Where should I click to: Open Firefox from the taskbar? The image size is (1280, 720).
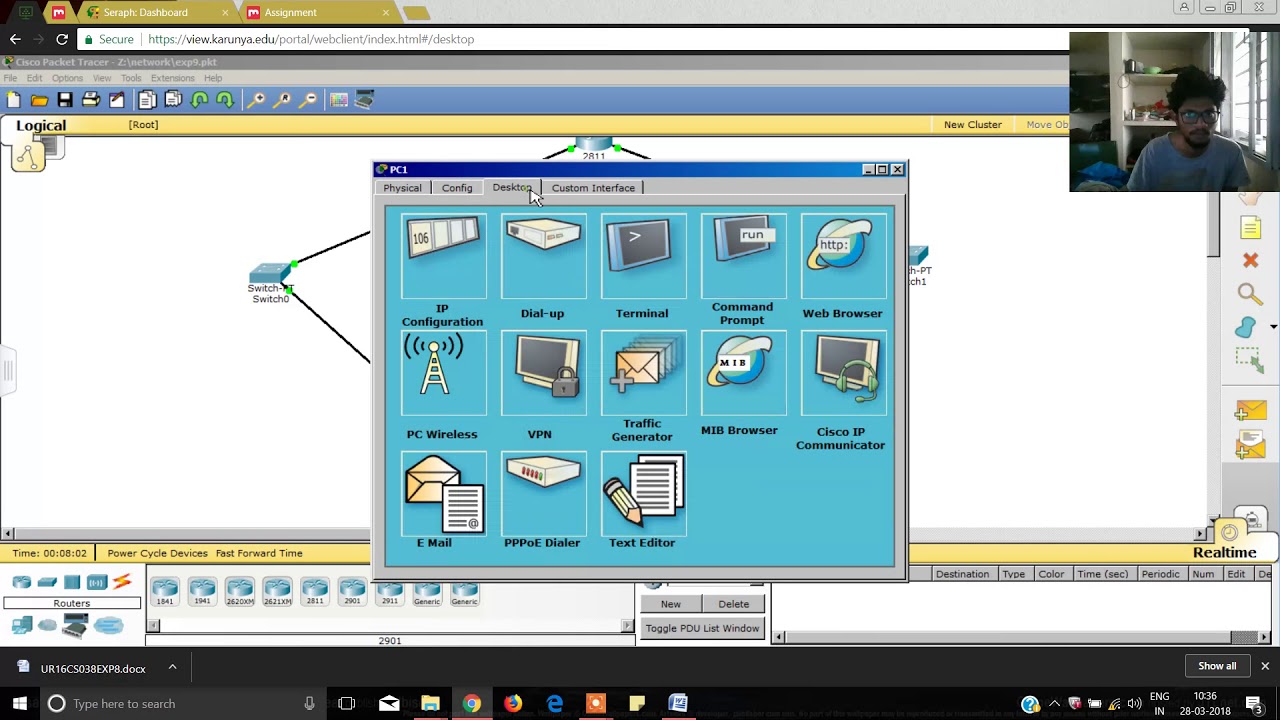[512, 703]
